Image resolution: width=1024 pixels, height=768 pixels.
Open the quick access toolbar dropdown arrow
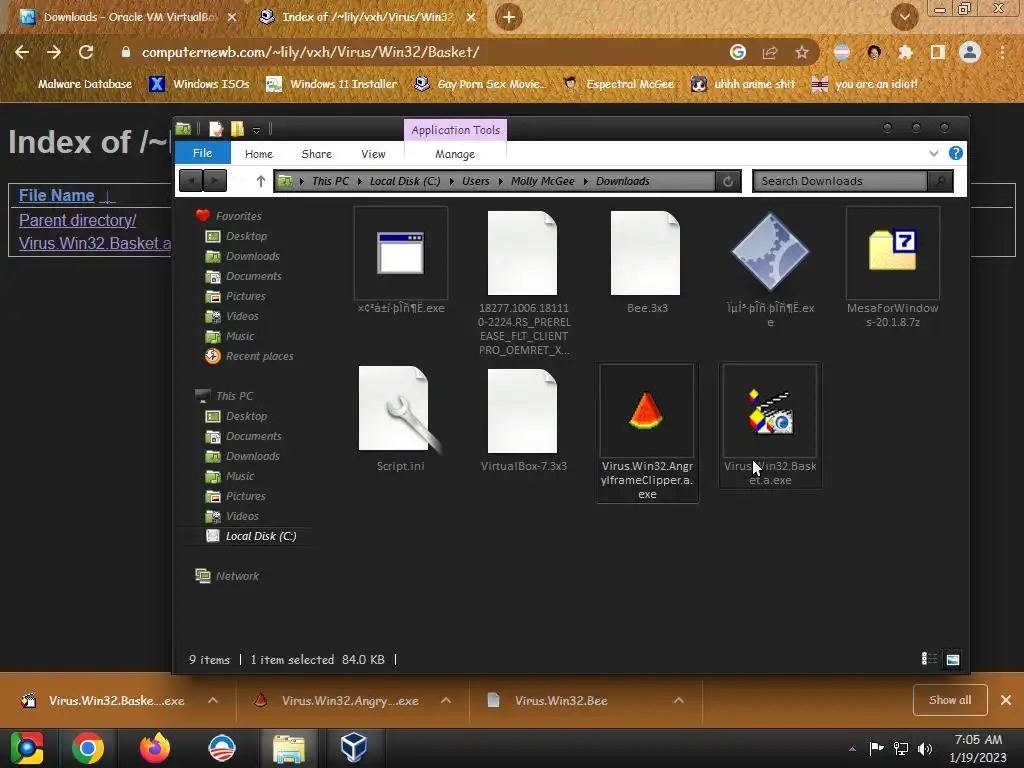coord(257,130)
